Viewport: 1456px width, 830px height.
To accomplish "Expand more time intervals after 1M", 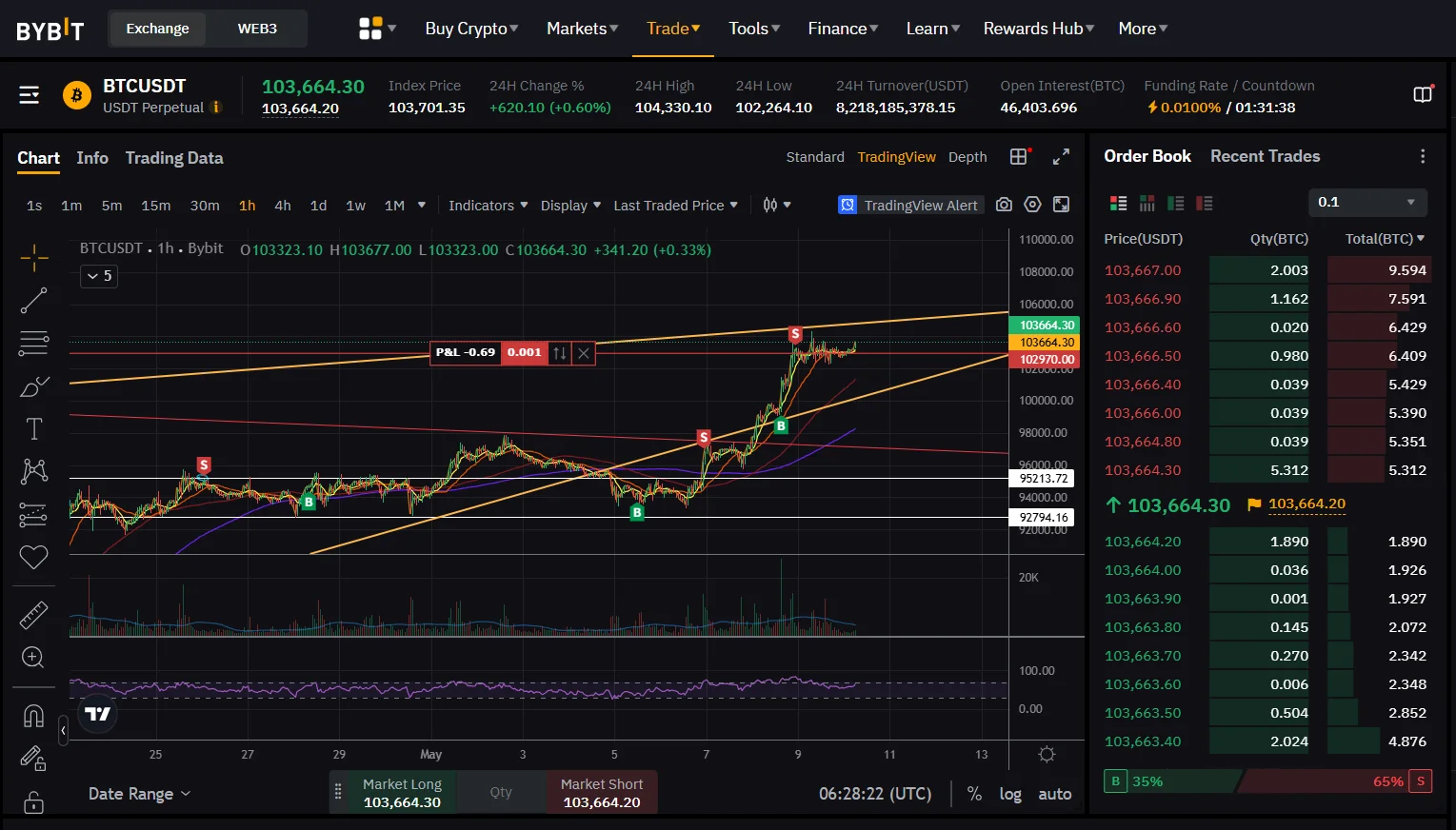I will click(422, 205).
